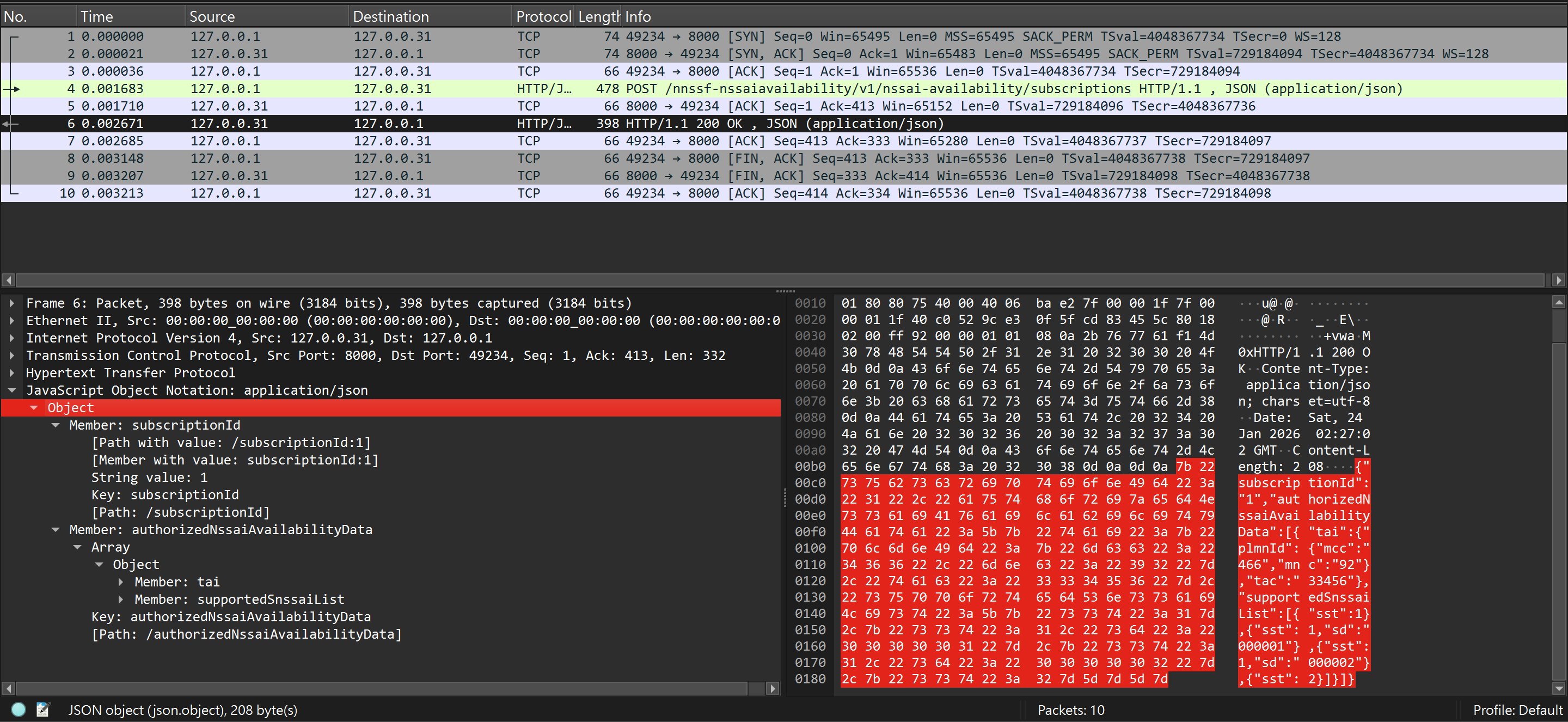Click hex pane scroll down arrow
Screen dimensions: 1568x722
coord(1559,689)
